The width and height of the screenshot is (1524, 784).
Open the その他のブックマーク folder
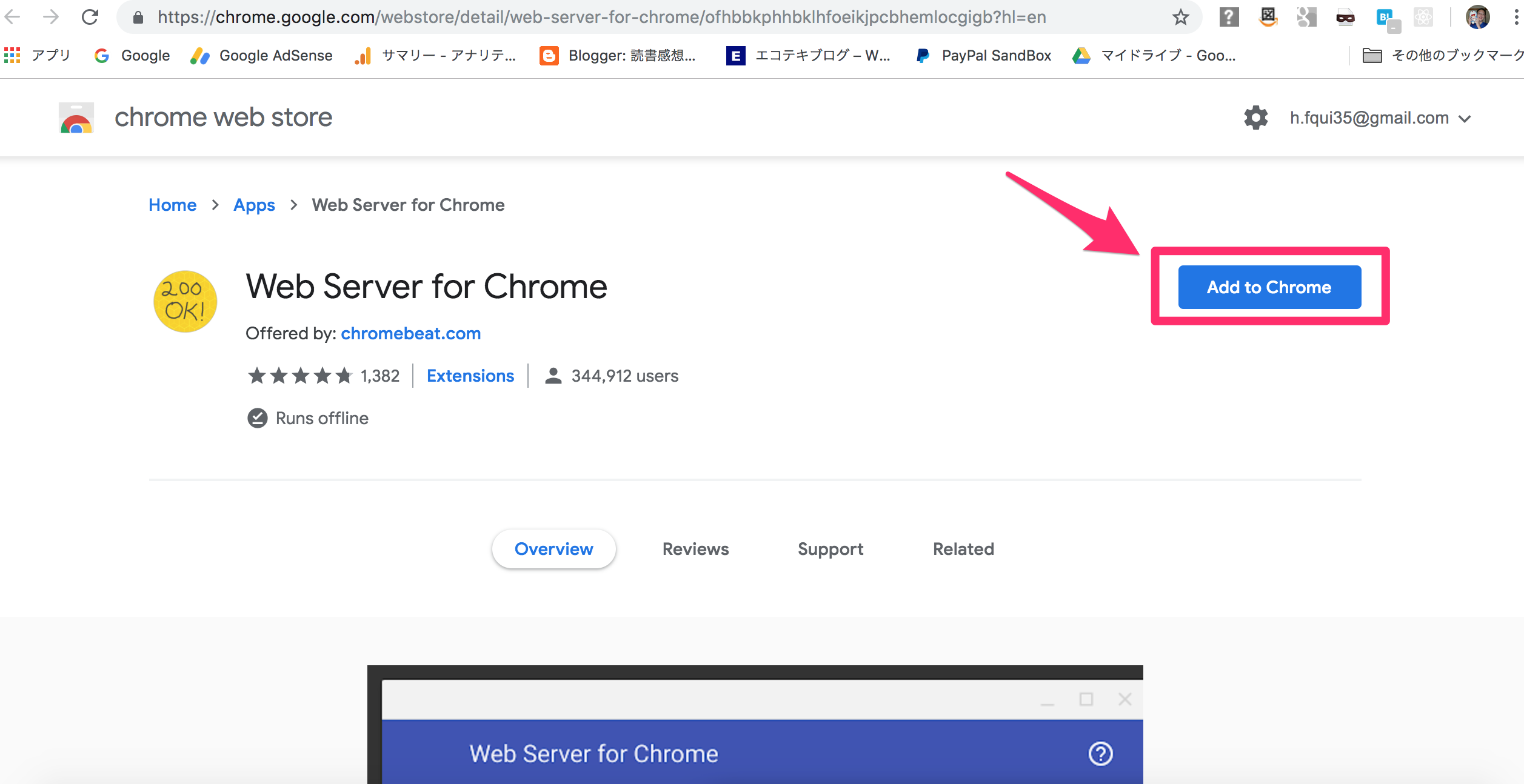[1442, 56]
